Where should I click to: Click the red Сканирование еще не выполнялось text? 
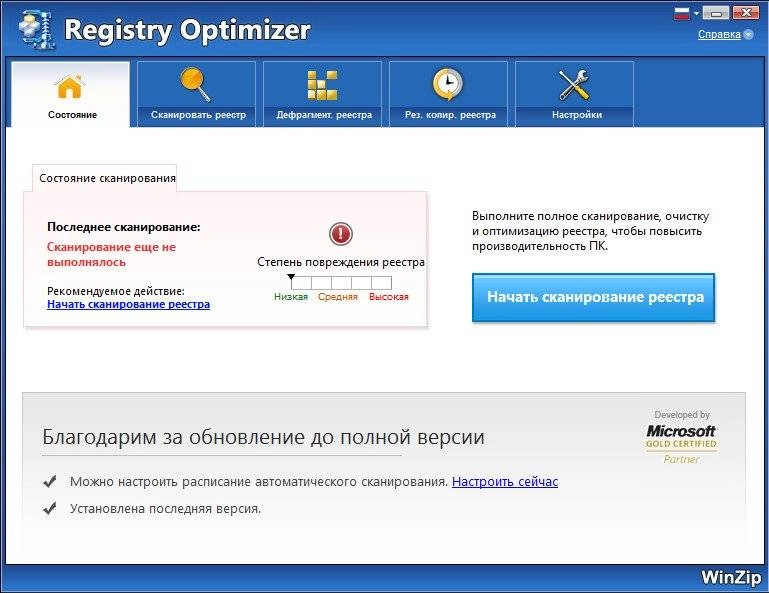(x=111, y=255)
